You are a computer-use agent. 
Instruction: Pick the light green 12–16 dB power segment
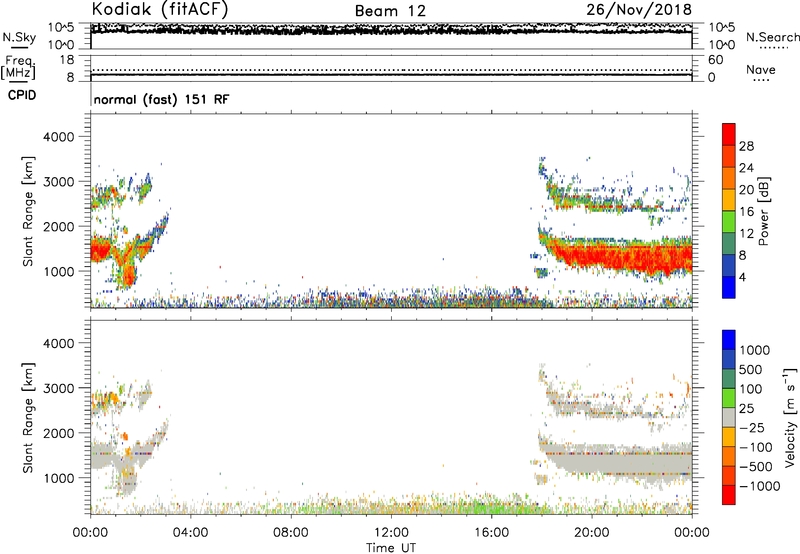(x=729, y=221)
